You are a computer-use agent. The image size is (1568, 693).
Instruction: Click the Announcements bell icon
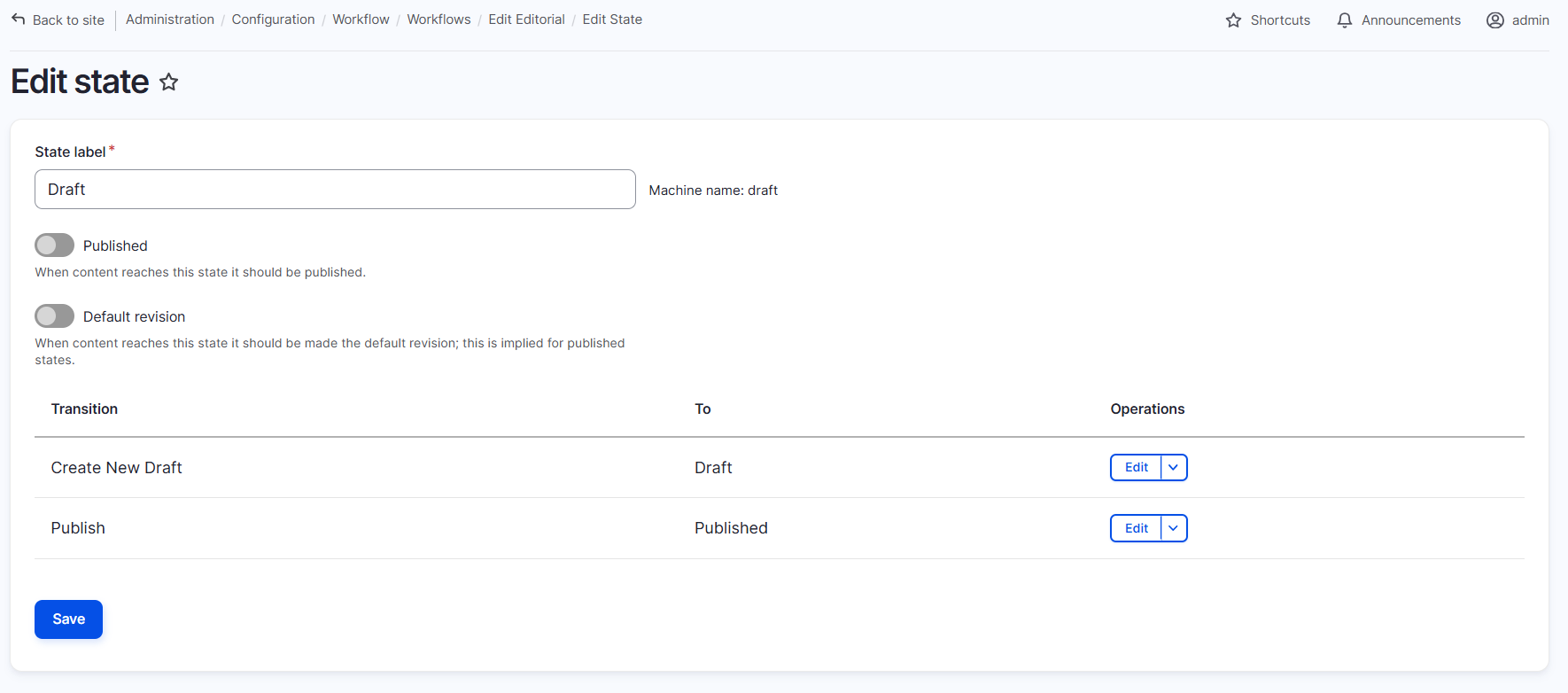[x=1344, y=20]
